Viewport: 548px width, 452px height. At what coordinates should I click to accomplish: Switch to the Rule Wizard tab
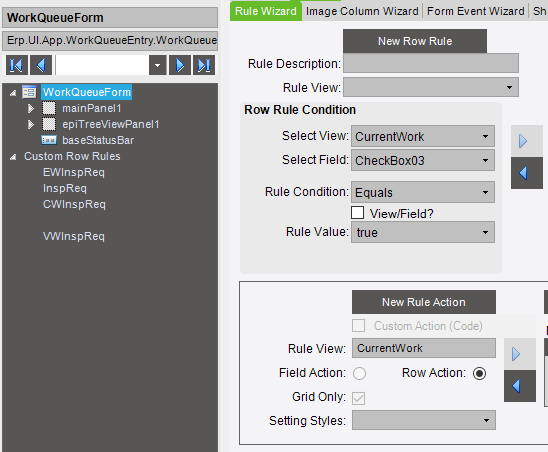(266, 11)
